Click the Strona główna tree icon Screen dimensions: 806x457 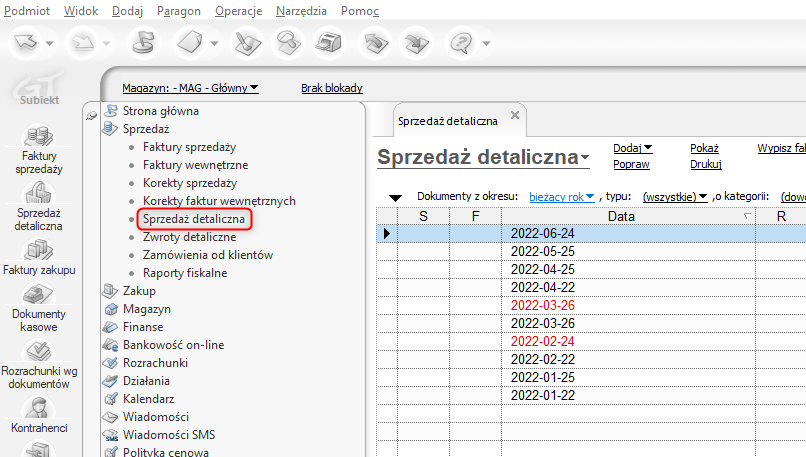point(111,111)
